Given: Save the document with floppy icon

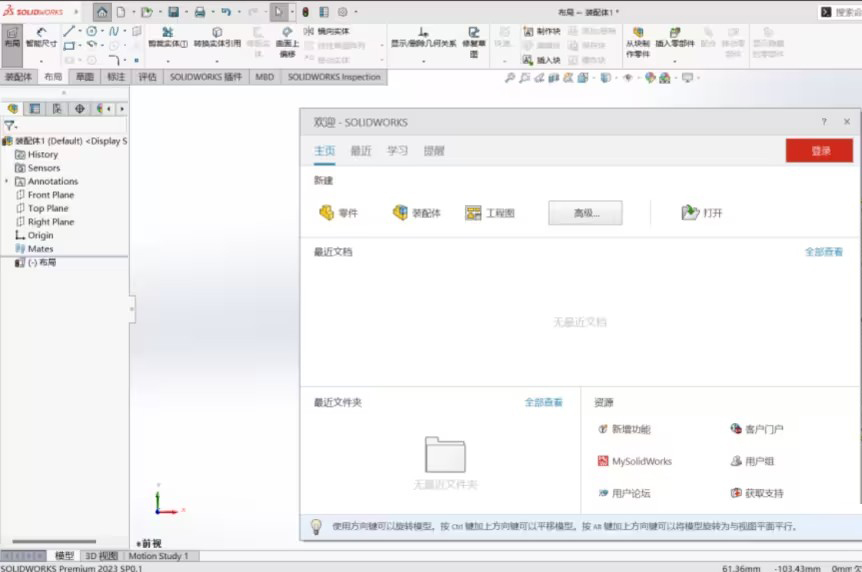Looking at the screenshot, I should [173, 12].
